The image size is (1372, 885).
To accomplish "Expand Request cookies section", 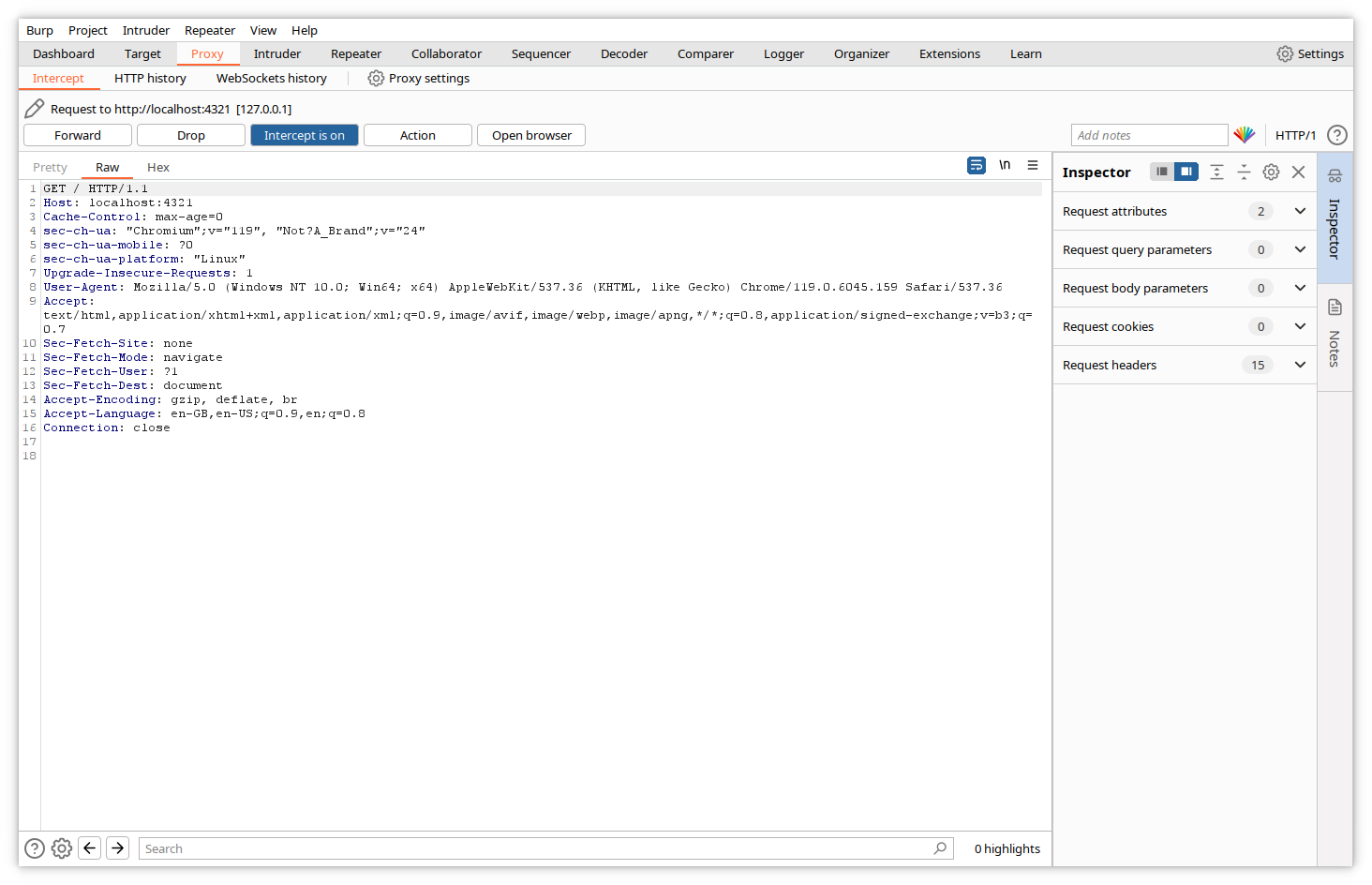I will (x=1300, y=327).
